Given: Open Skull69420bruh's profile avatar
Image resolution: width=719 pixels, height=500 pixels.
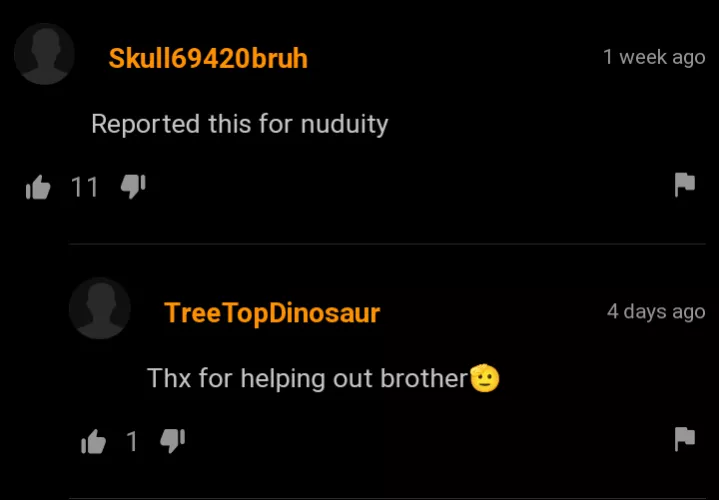Looking at the screenshot, I should tap(44, 54).
